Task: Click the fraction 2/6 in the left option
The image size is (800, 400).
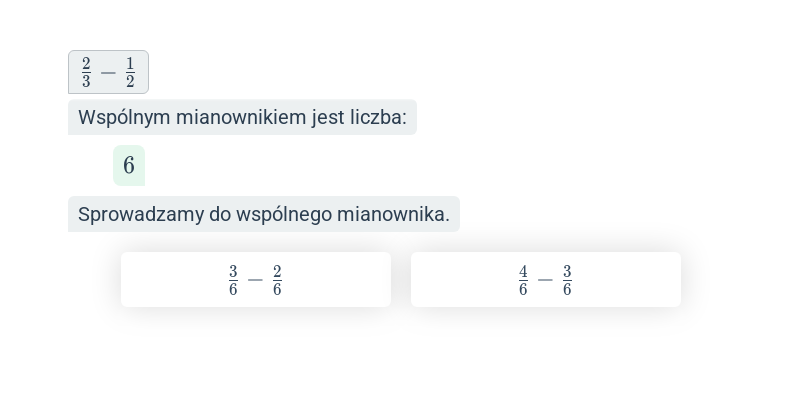Action: click(277, 280)
